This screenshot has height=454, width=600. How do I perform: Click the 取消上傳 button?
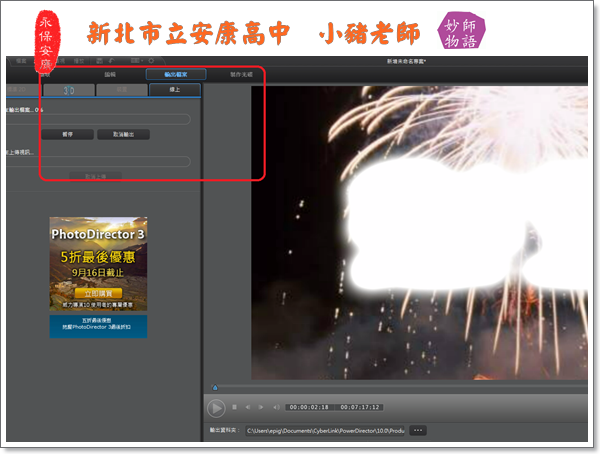point(95,176)
